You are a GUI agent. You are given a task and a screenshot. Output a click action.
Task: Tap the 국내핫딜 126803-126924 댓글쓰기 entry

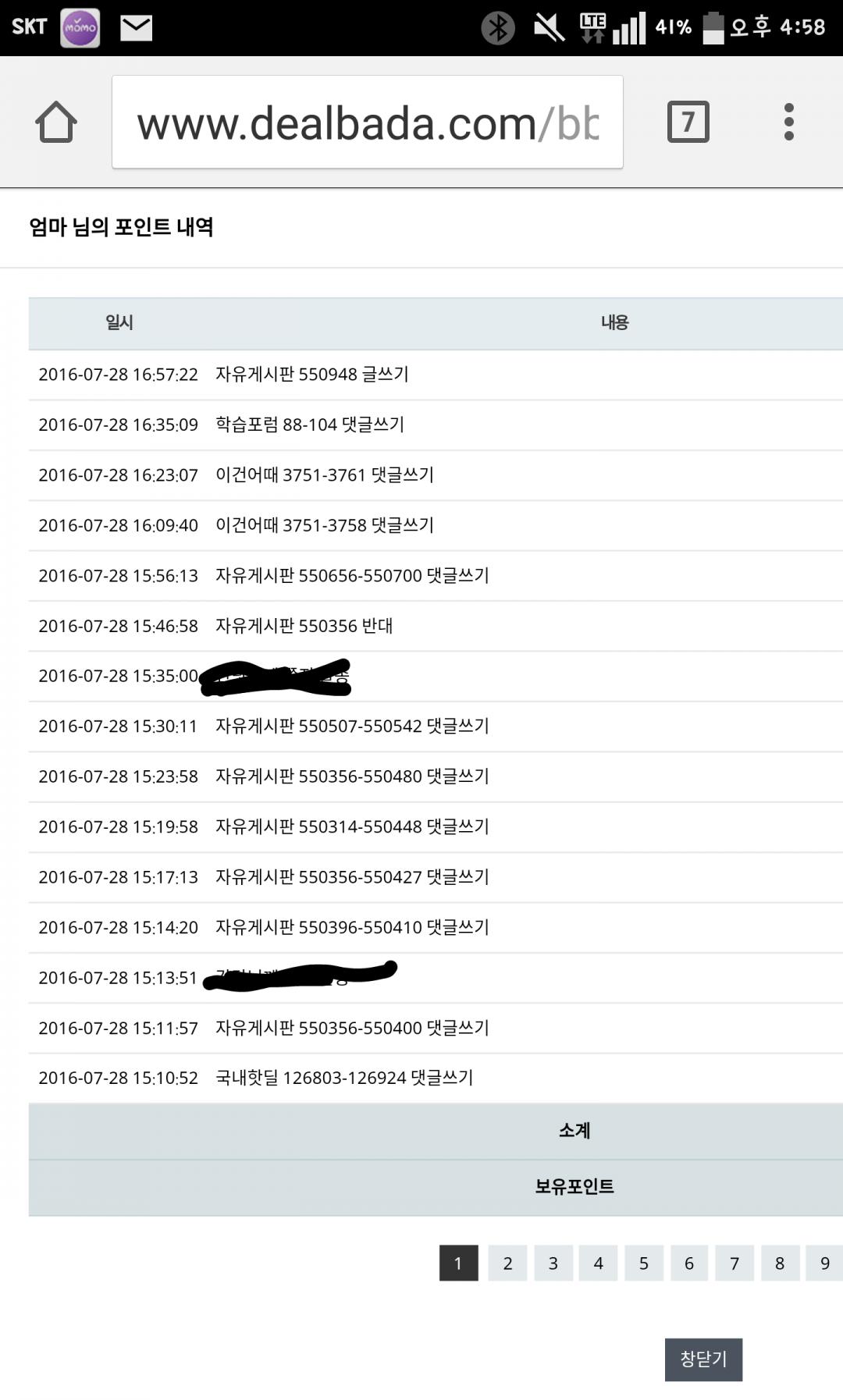click(344, 1078)
